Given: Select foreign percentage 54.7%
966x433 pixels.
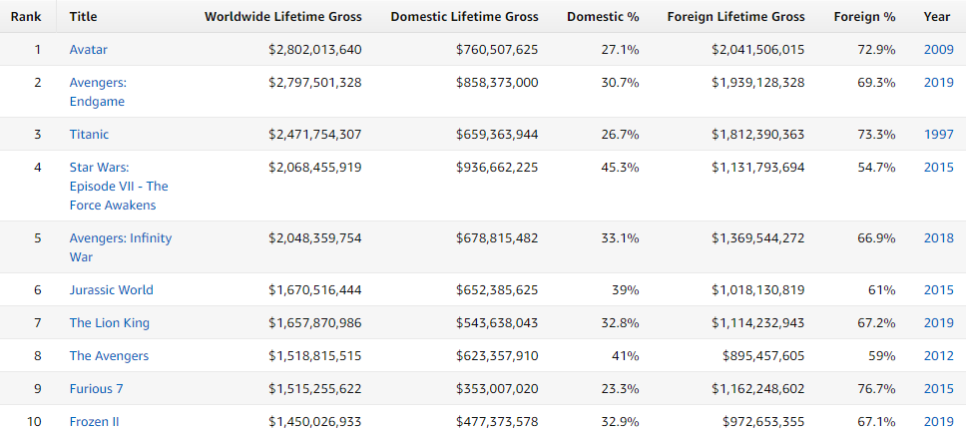Looking at the screenshot, I should pyautogui.click(x=877, y=167).
